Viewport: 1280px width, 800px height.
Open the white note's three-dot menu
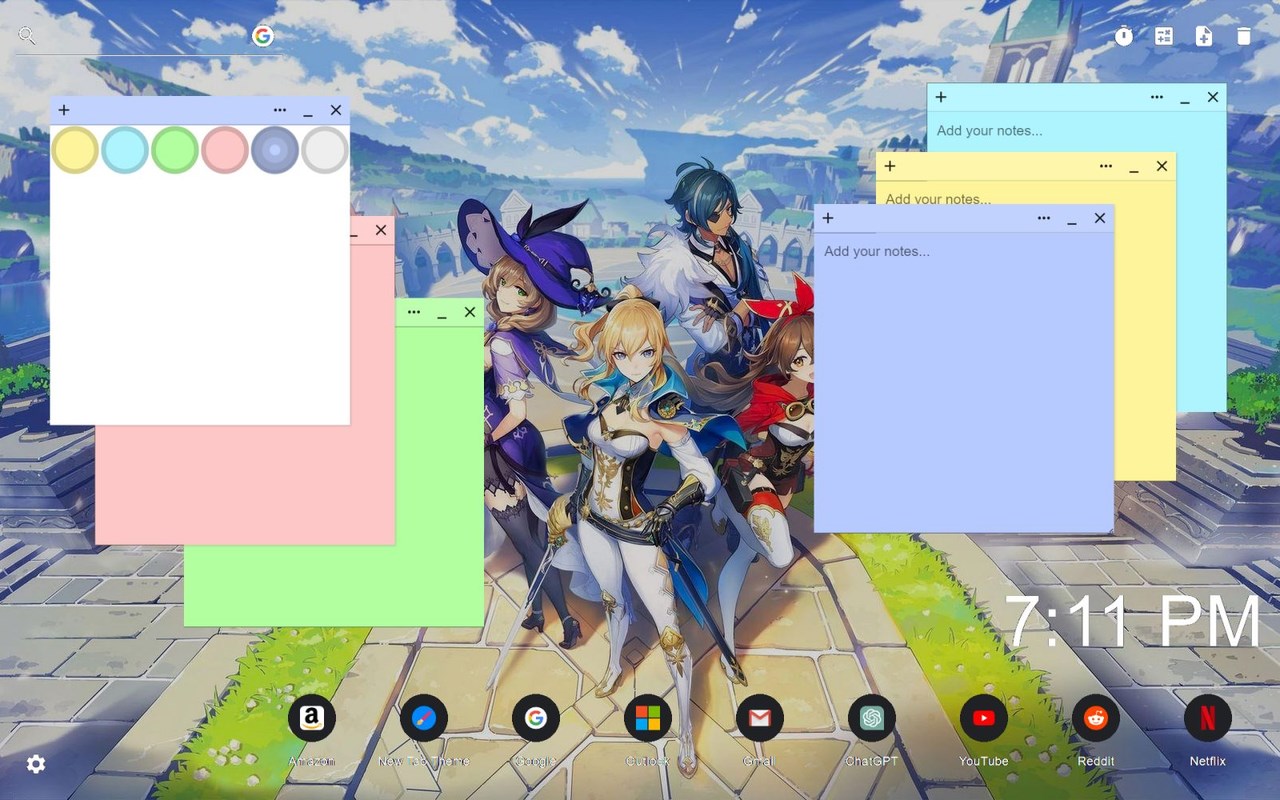click(280, 110)
